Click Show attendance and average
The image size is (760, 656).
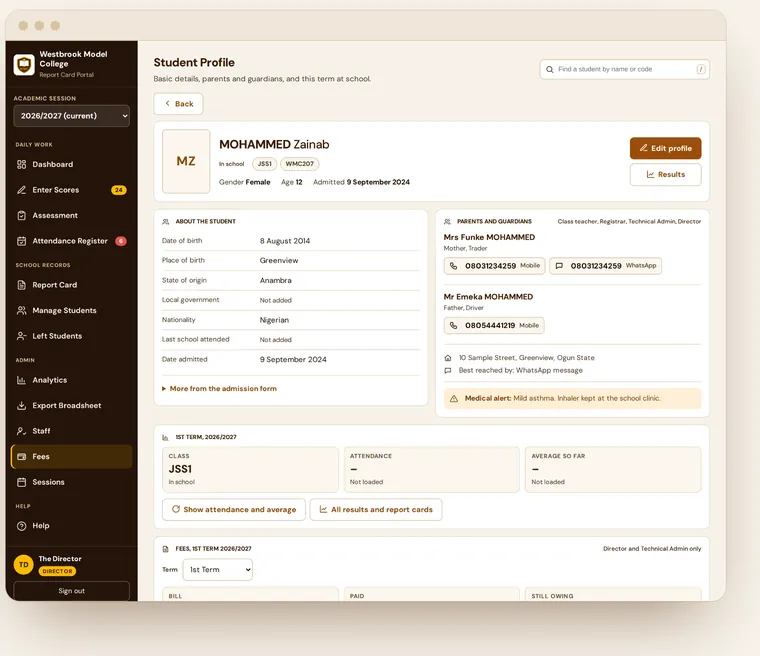coord(234,510)
